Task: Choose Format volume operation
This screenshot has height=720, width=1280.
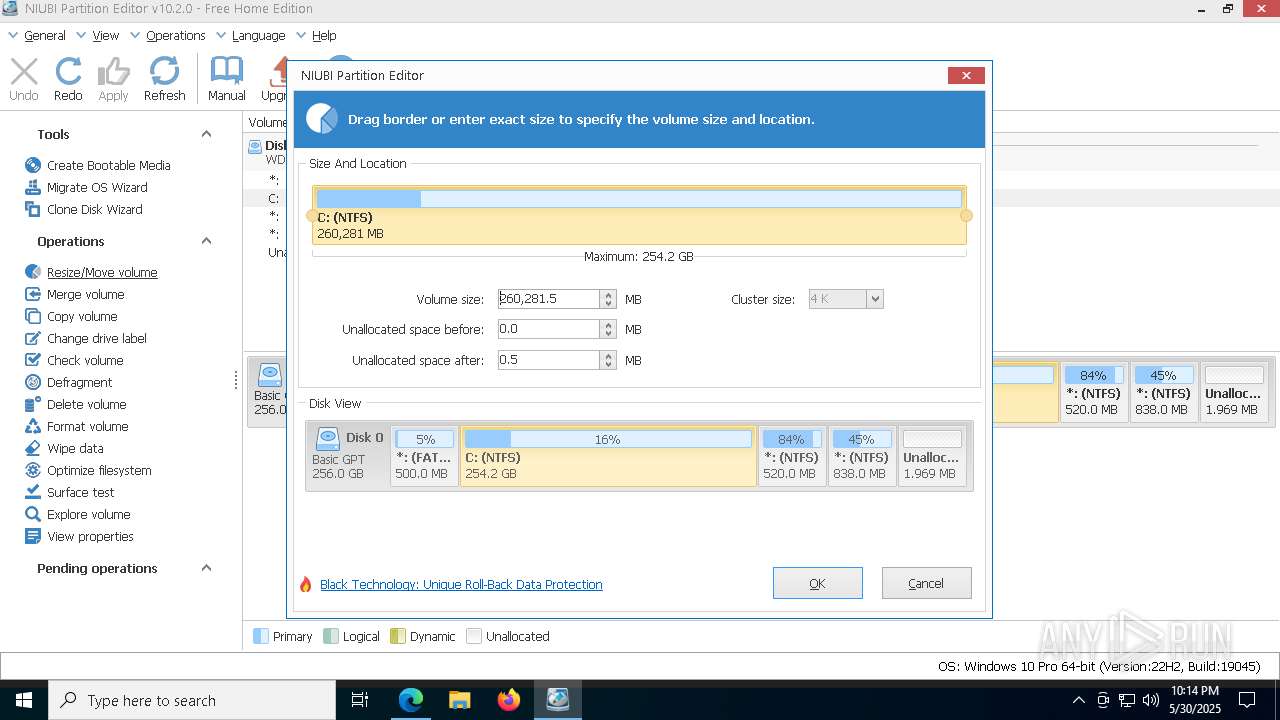Action: point(76,426)
